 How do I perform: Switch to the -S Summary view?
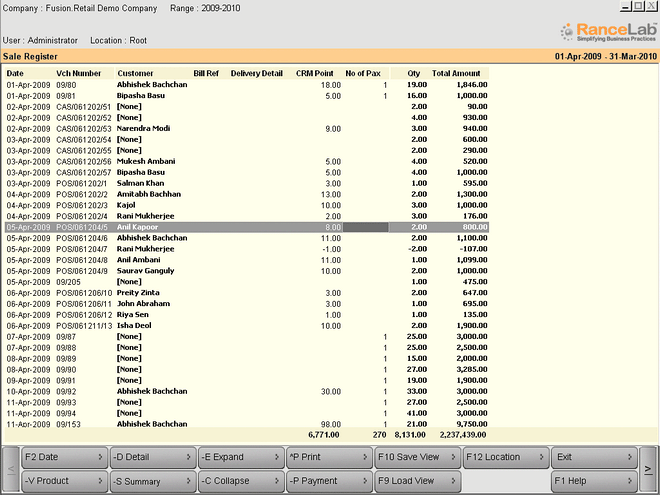coord(151,481)
